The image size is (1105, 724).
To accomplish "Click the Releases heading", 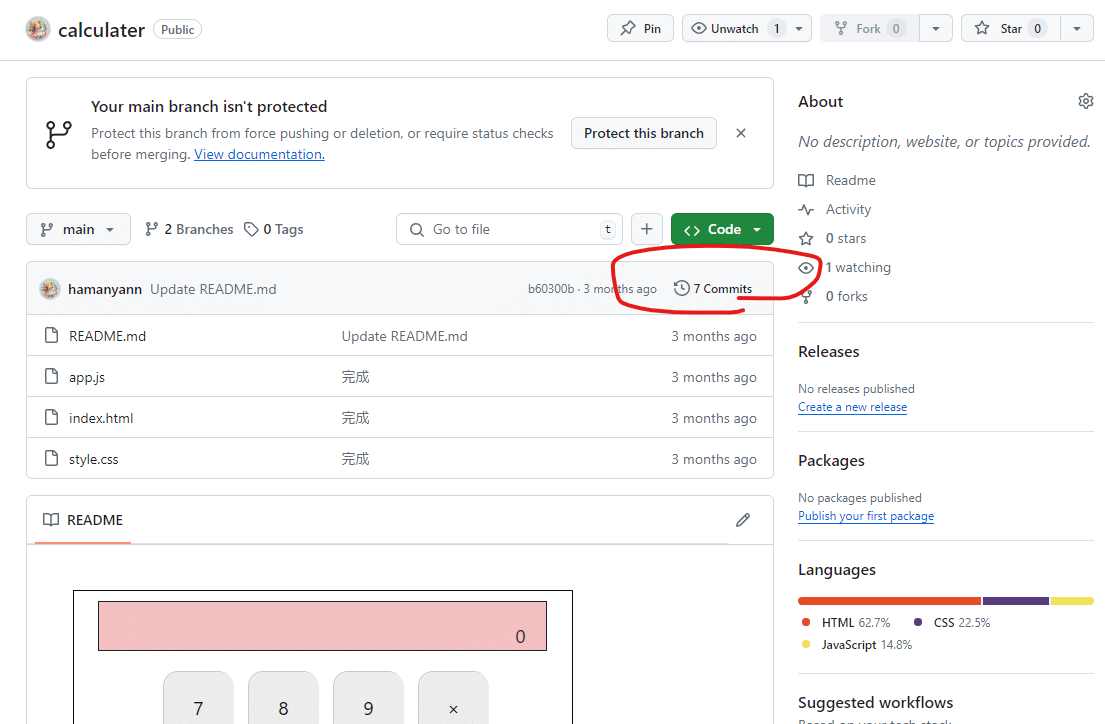I will coord(829,352).
